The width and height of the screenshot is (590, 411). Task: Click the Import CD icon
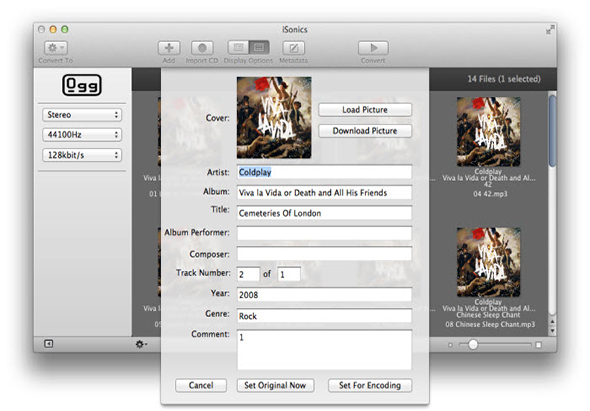click(202, 48)
